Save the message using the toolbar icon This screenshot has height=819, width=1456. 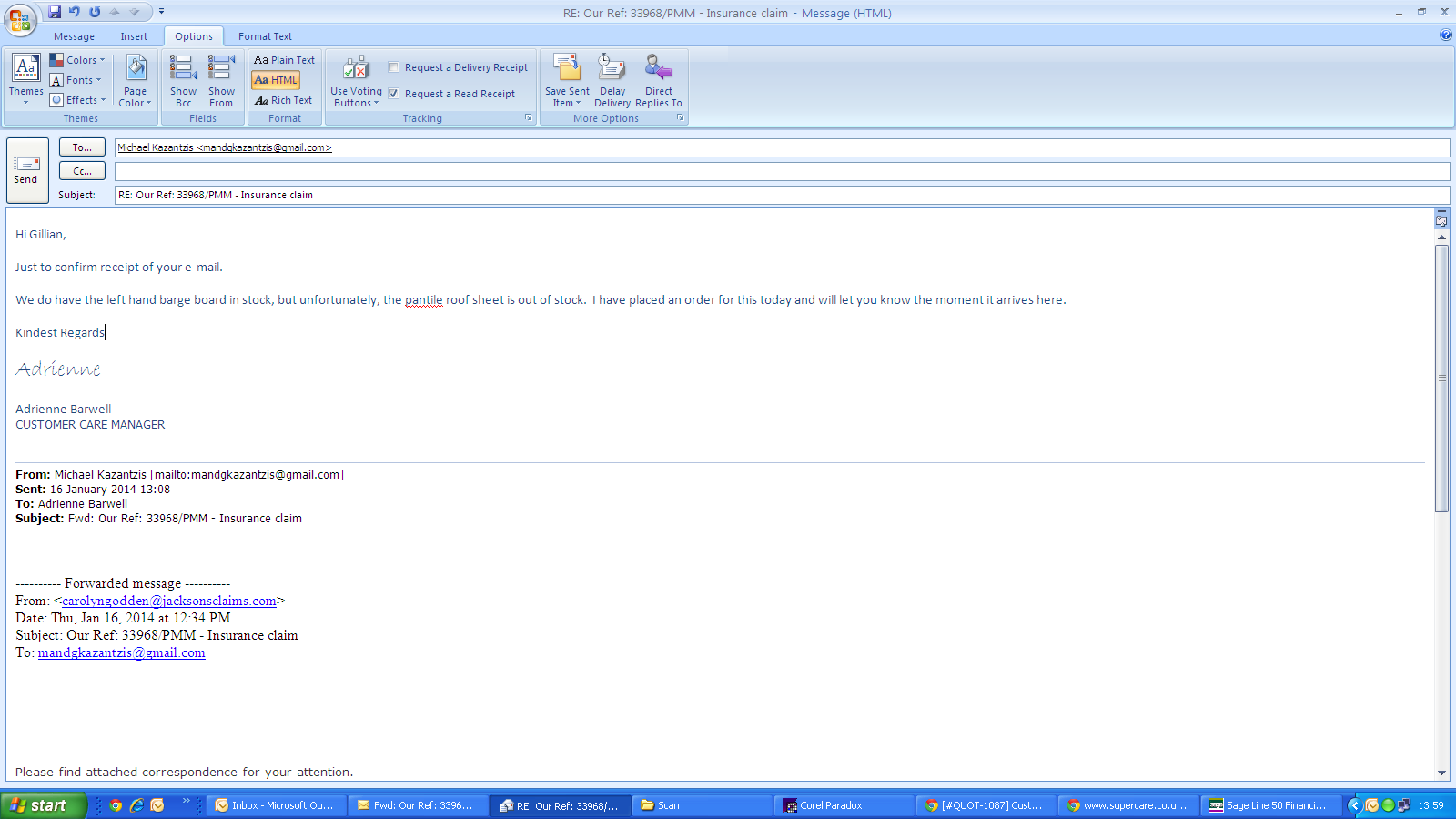pyautogui.click(x=55, y=12)
